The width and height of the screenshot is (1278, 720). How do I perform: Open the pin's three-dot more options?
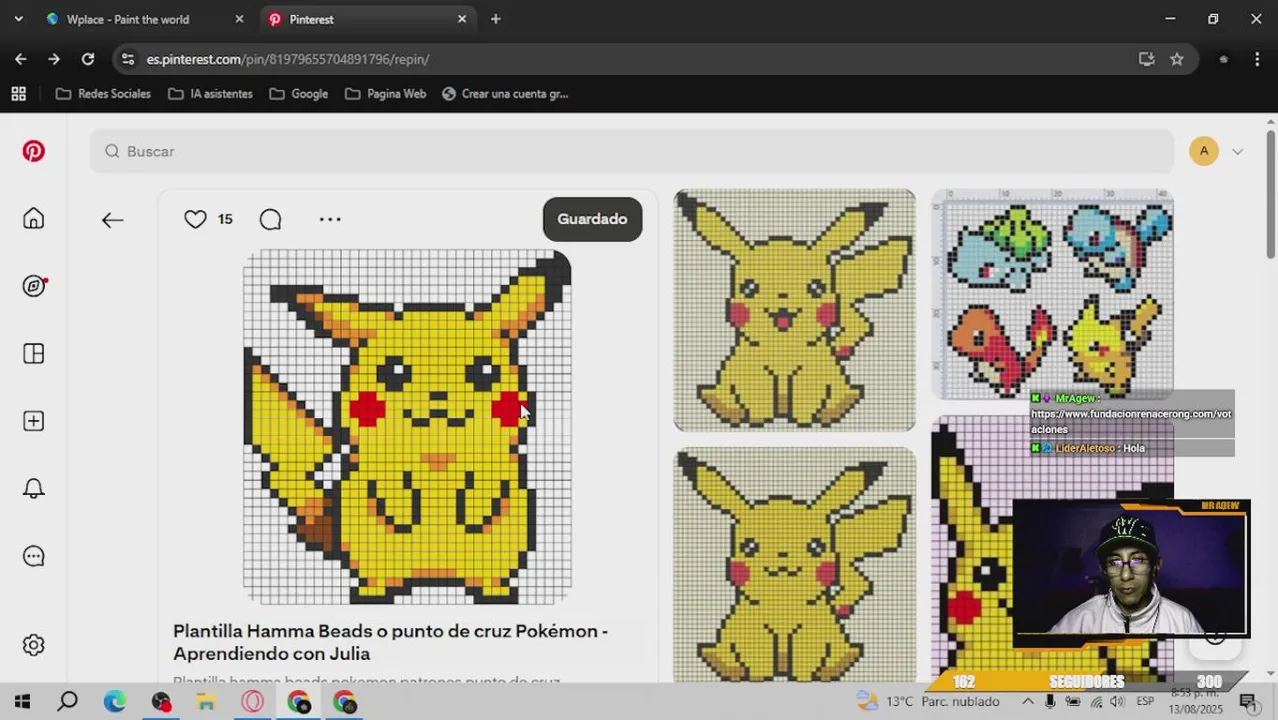tap(330, 219)
